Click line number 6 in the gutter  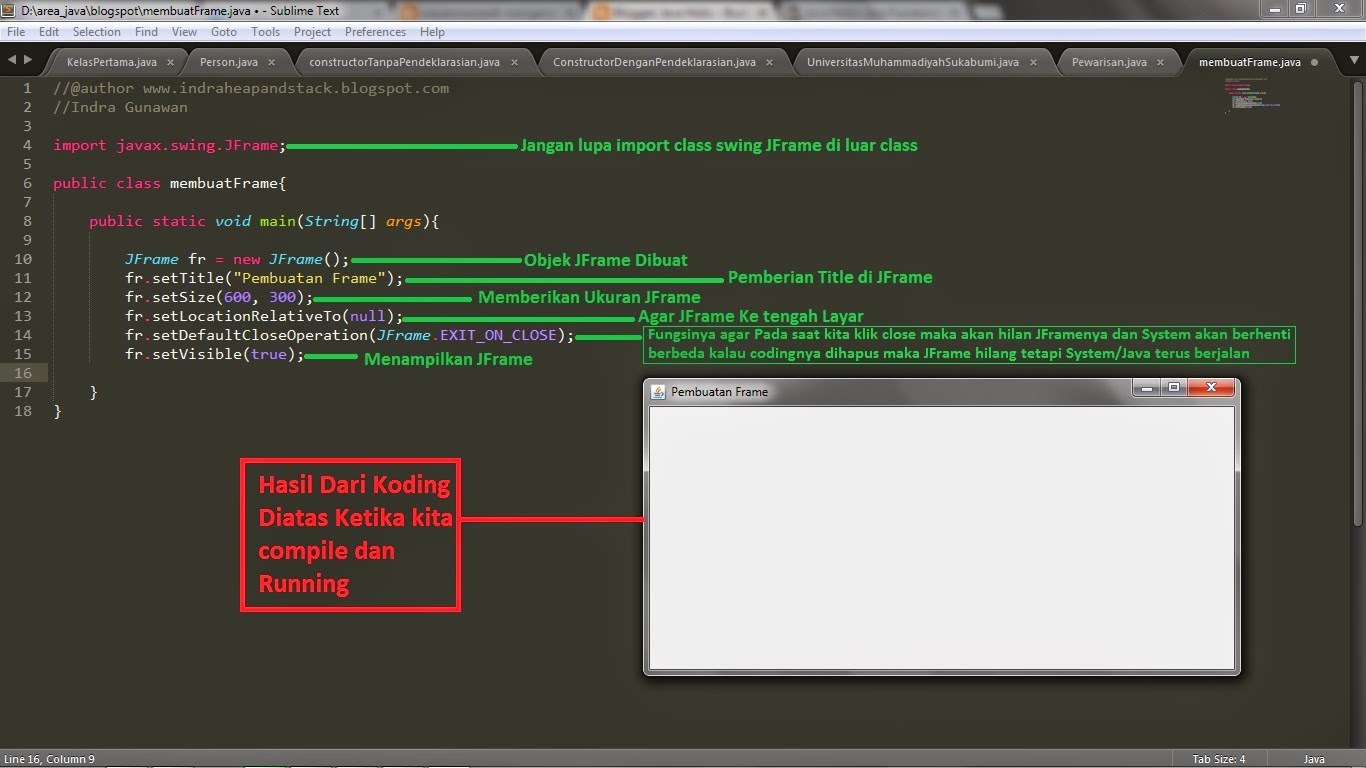28,183
